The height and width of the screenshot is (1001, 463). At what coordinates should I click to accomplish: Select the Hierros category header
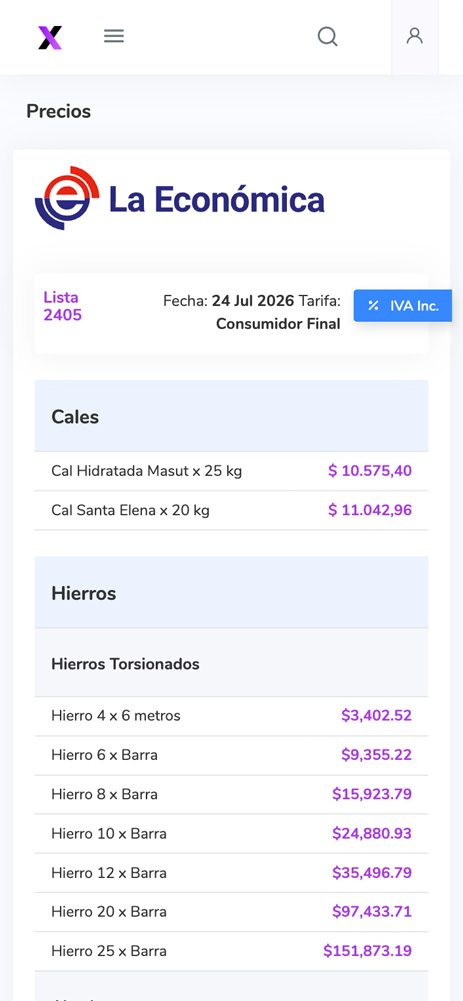[x=231, y=592]
